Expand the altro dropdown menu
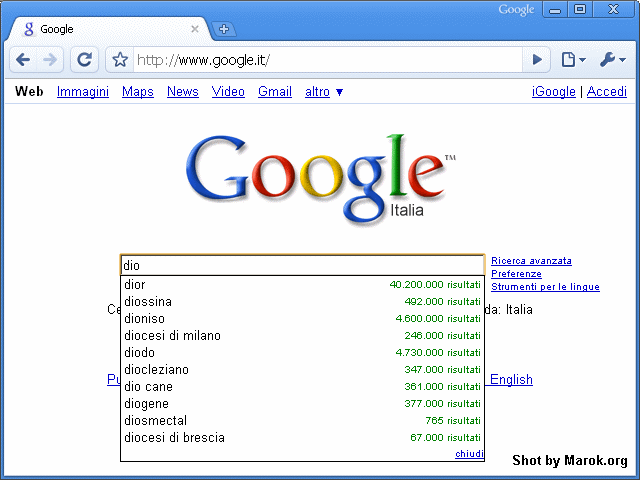 [324, 91]
